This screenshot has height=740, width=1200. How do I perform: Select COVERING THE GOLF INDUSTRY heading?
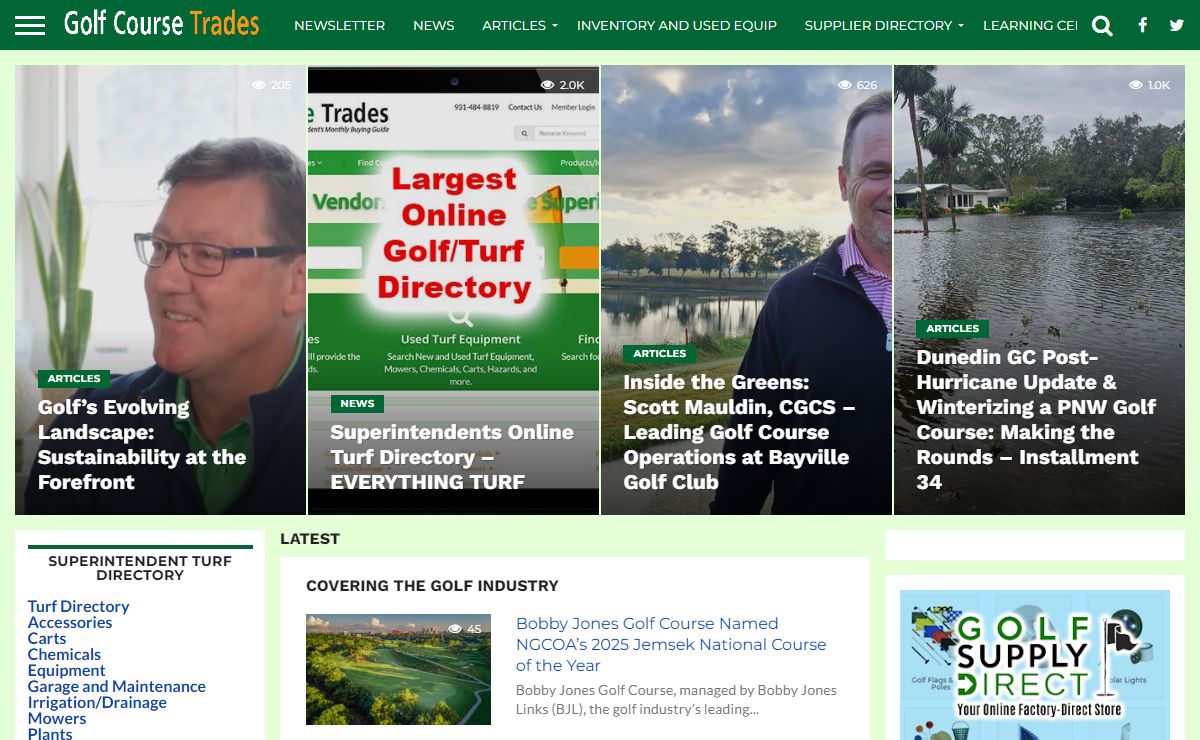point(432,585)
